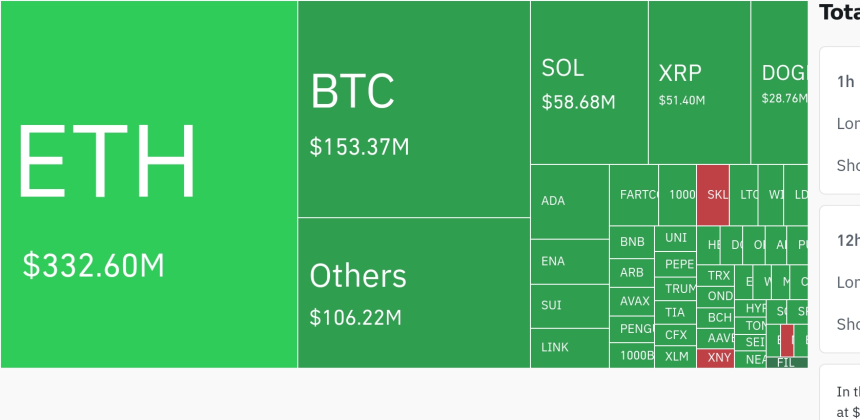Click the ENA heatmap cell
This screenshot has width=860, height=420.
coord(569,262)
